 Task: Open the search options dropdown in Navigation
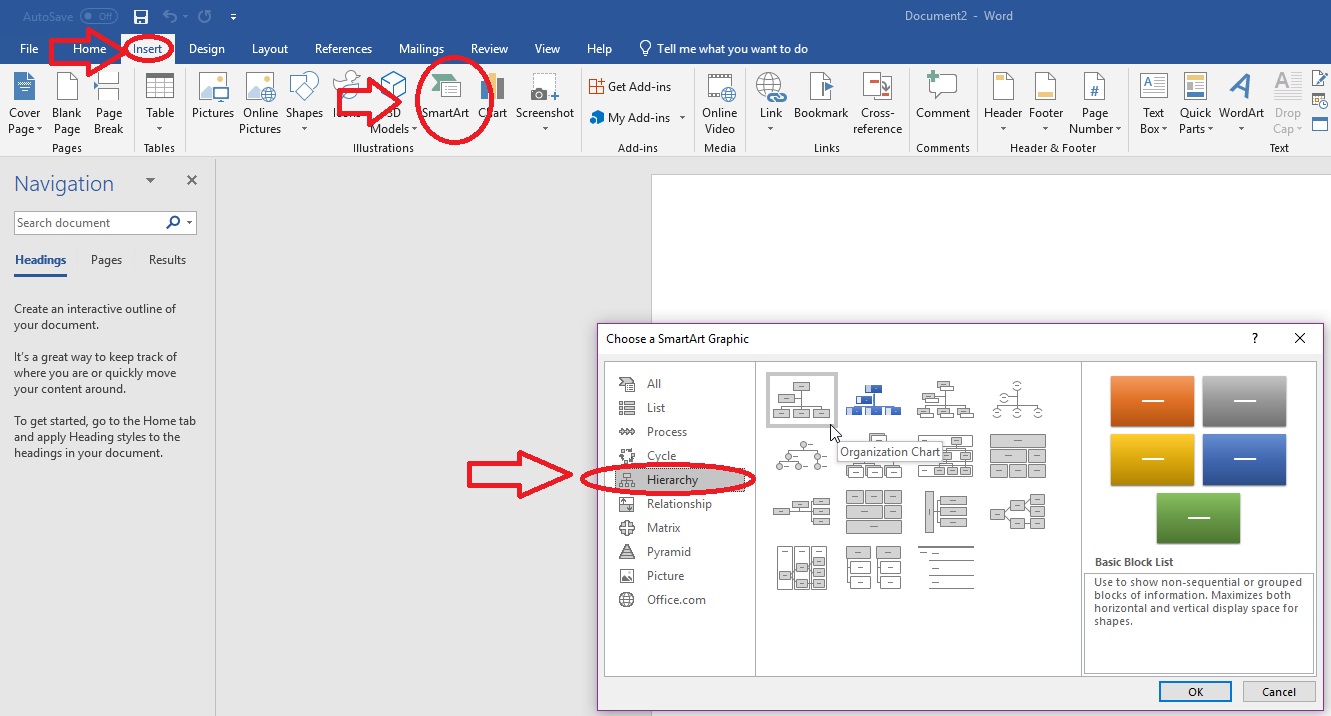click(190, 223)
